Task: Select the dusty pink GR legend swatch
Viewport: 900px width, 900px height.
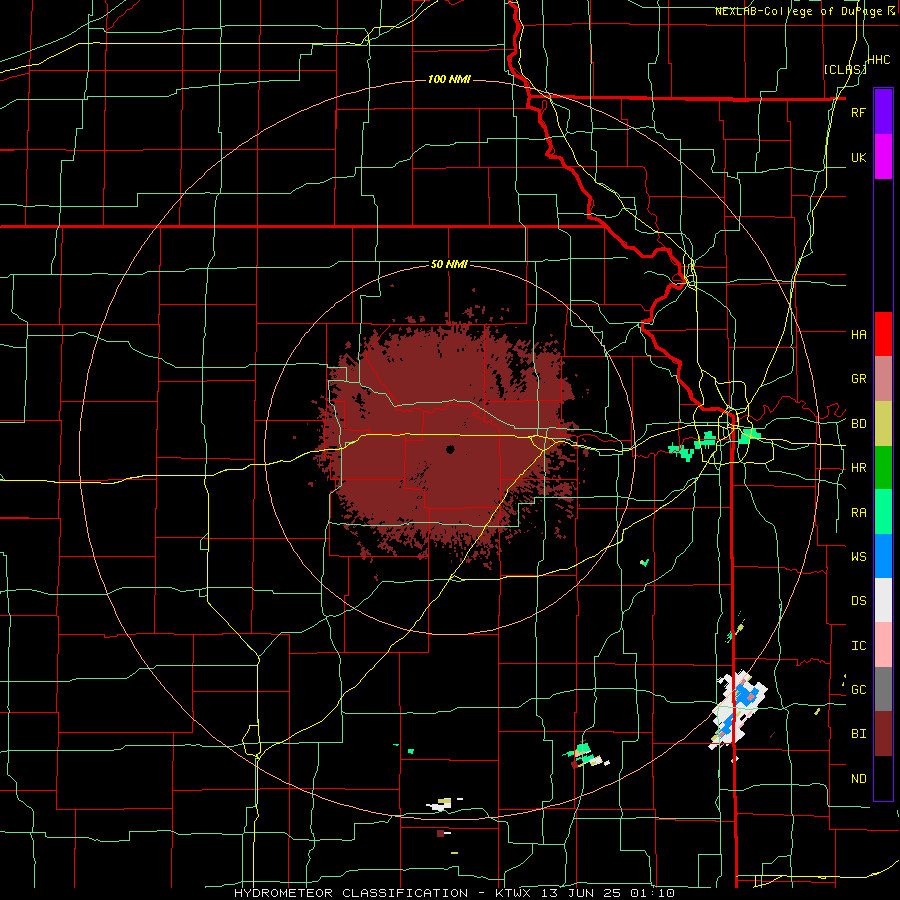Action: (883, 379)
